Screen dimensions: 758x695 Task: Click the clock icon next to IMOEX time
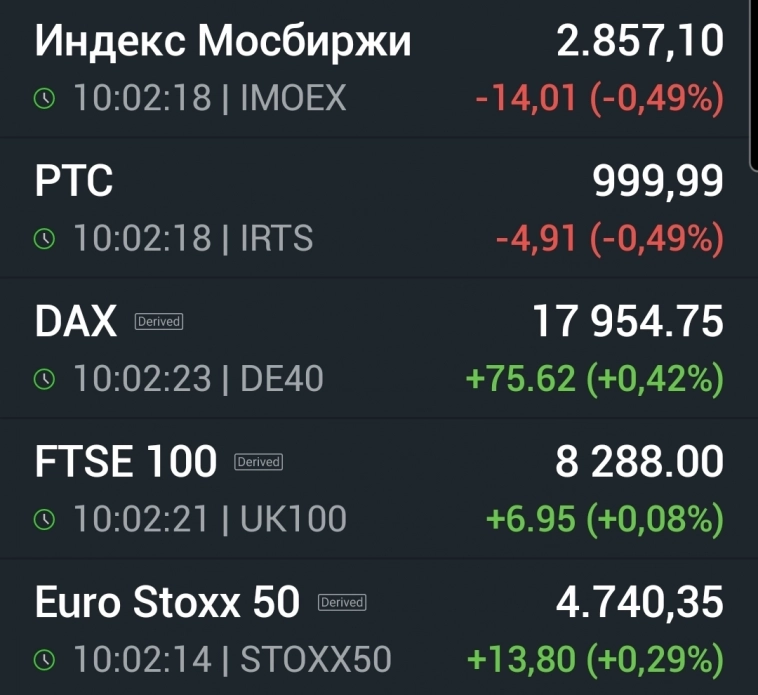tap(44, 98)
